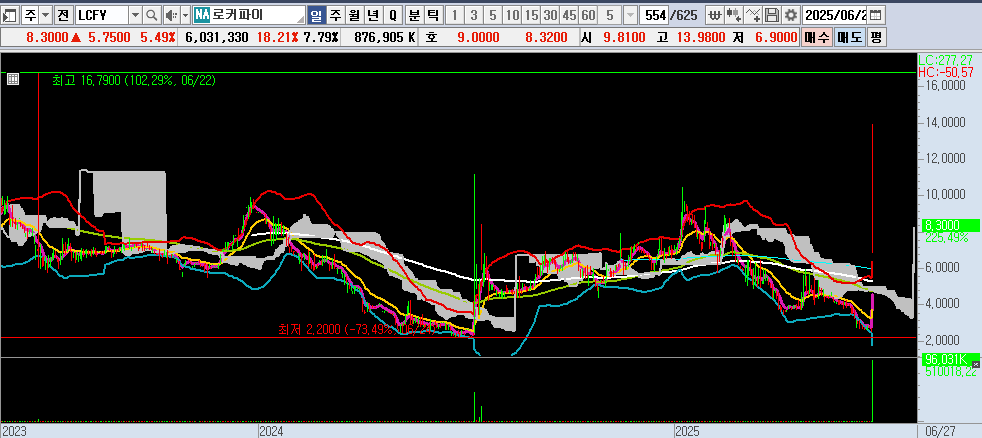Click the 2024 timeline label
Image resolution: width=982 pixels, height=438 pixels.
[272, 432]
